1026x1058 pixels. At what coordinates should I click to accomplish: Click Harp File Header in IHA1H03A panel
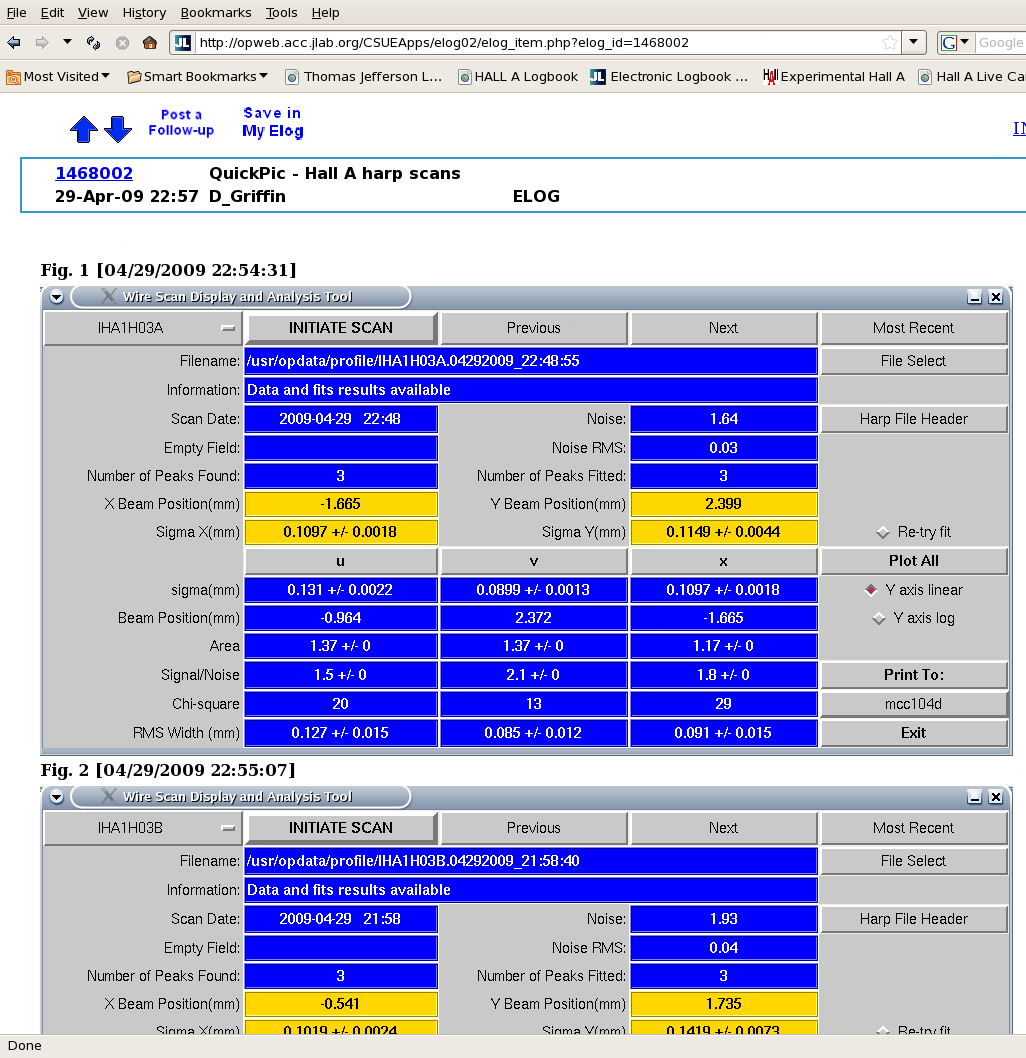click(913, 419)
